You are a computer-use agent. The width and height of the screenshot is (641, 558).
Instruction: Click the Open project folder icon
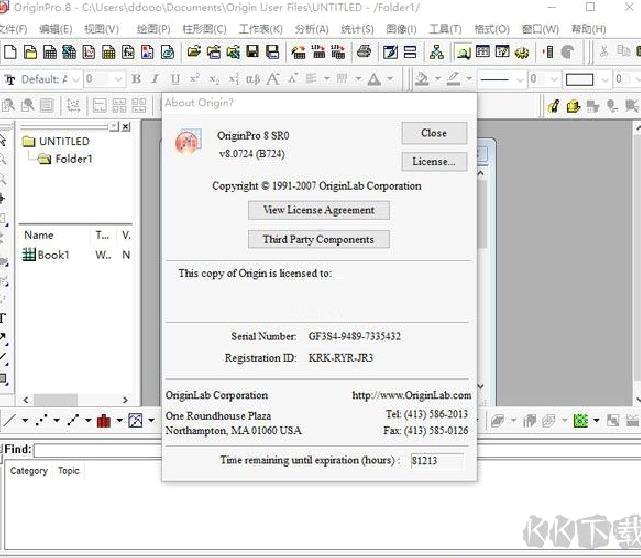(194, 52)
